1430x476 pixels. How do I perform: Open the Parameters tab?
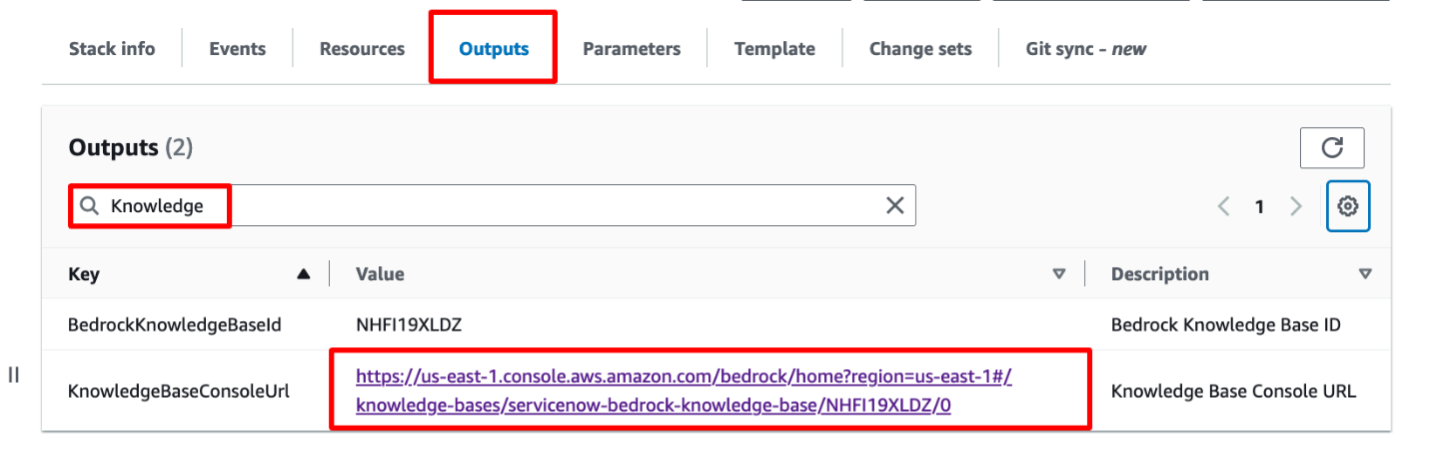click(x=632, y=48)
